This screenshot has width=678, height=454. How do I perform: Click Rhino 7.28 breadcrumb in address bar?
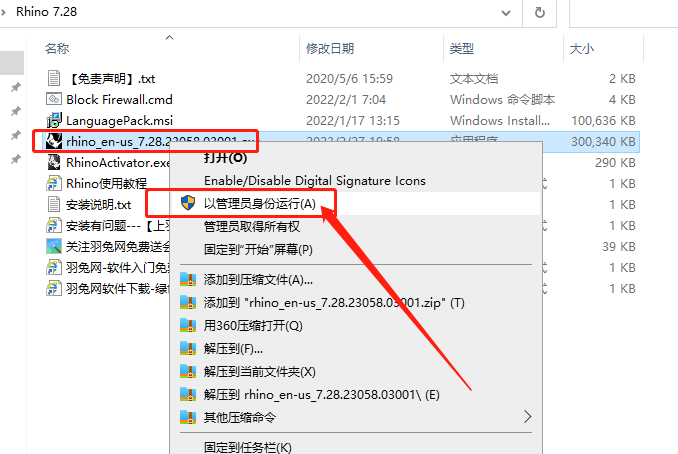(x=47, y=12)
